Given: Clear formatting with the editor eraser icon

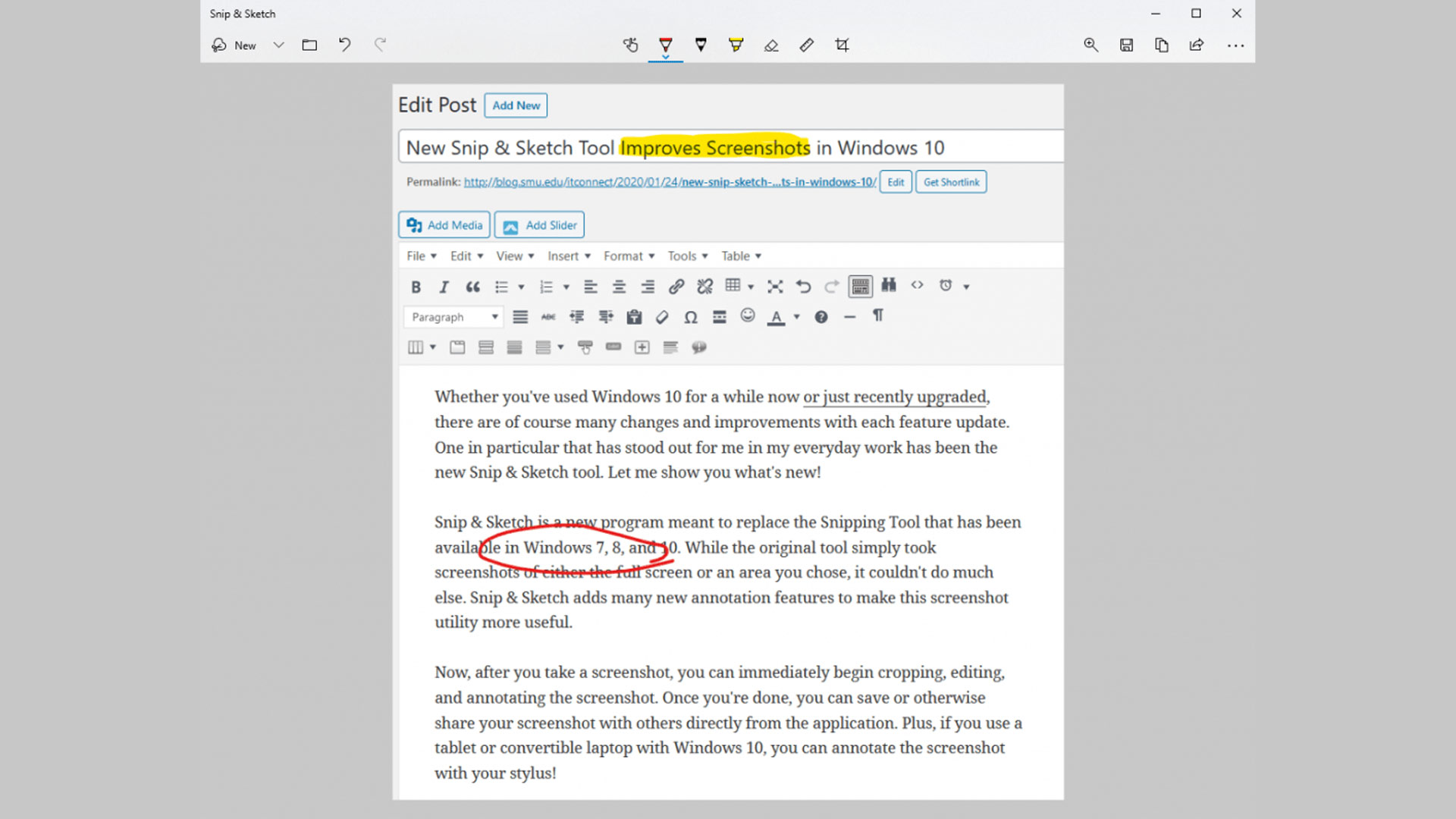Looking at the screenshot, I should tap(662, 317).
